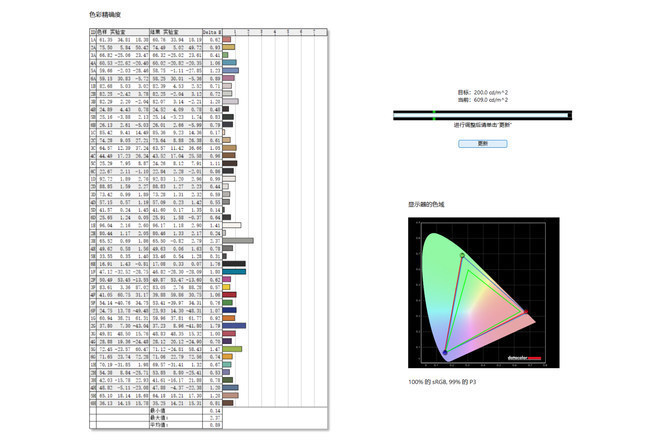Image resolution: width=670 pixels, height=447 pixels.
Task: Click the green target marker on luminance bar
Action: tap(433, 115)
